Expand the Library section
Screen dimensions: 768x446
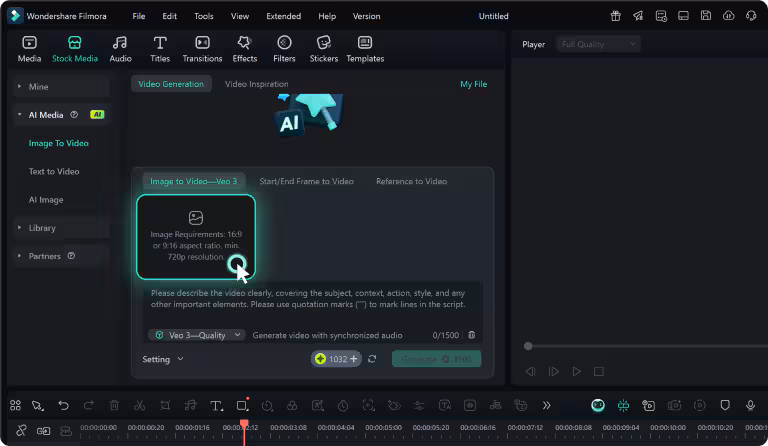click(42, 228)
